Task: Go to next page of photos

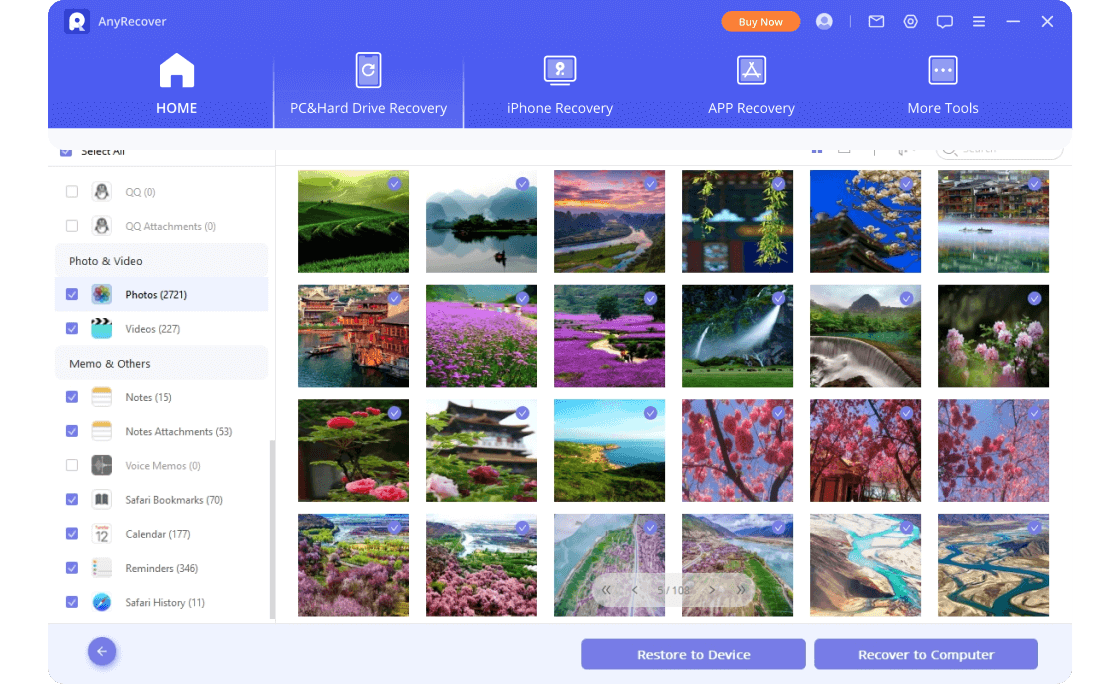Action: (712, 590)
